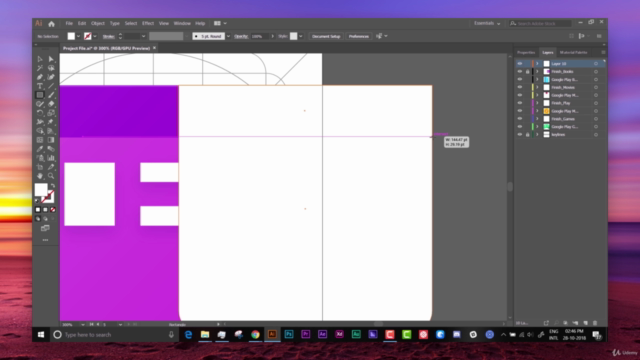The height and width of the screenshot is (360, 640).
Task: Select the Hand tool
Action: (x=40, y=176)
